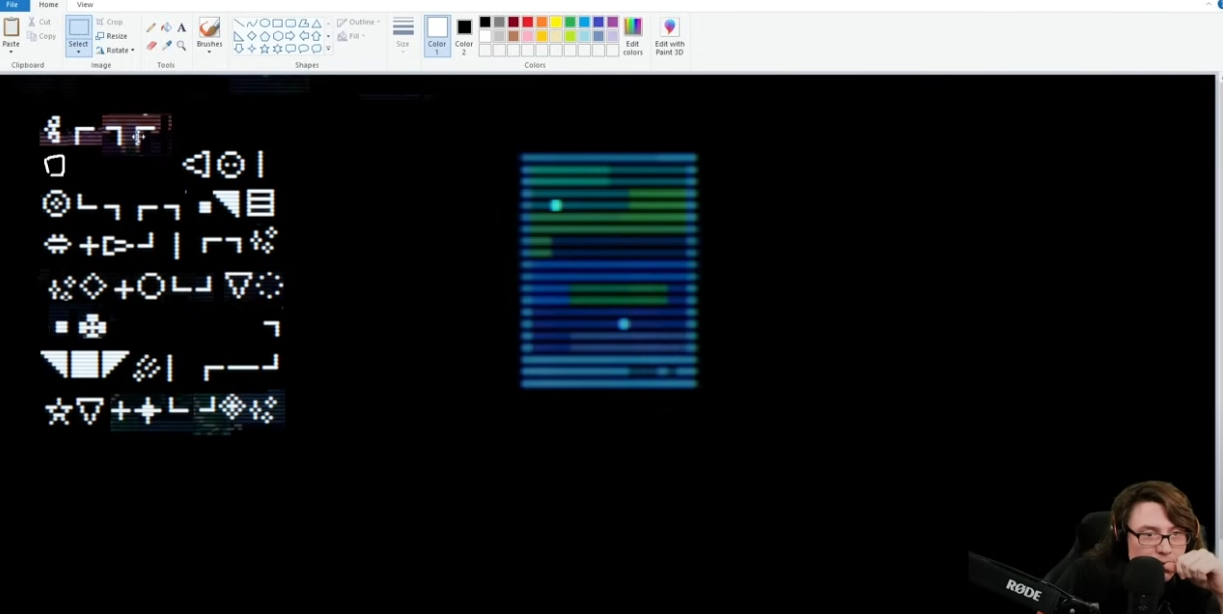Choose the Oval shape
The image size is (1223, 614).
pyautogui.click(x=265, y=23)
